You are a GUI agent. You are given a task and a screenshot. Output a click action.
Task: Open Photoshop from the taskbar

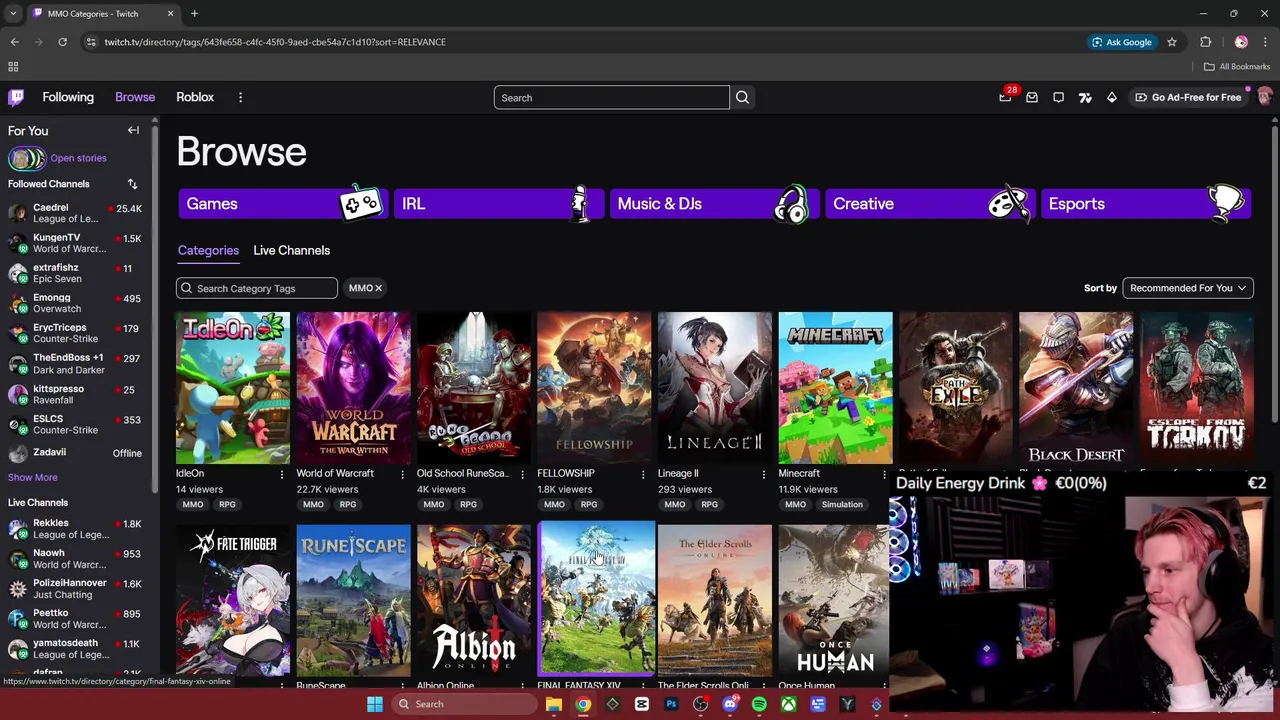[671, 704]
